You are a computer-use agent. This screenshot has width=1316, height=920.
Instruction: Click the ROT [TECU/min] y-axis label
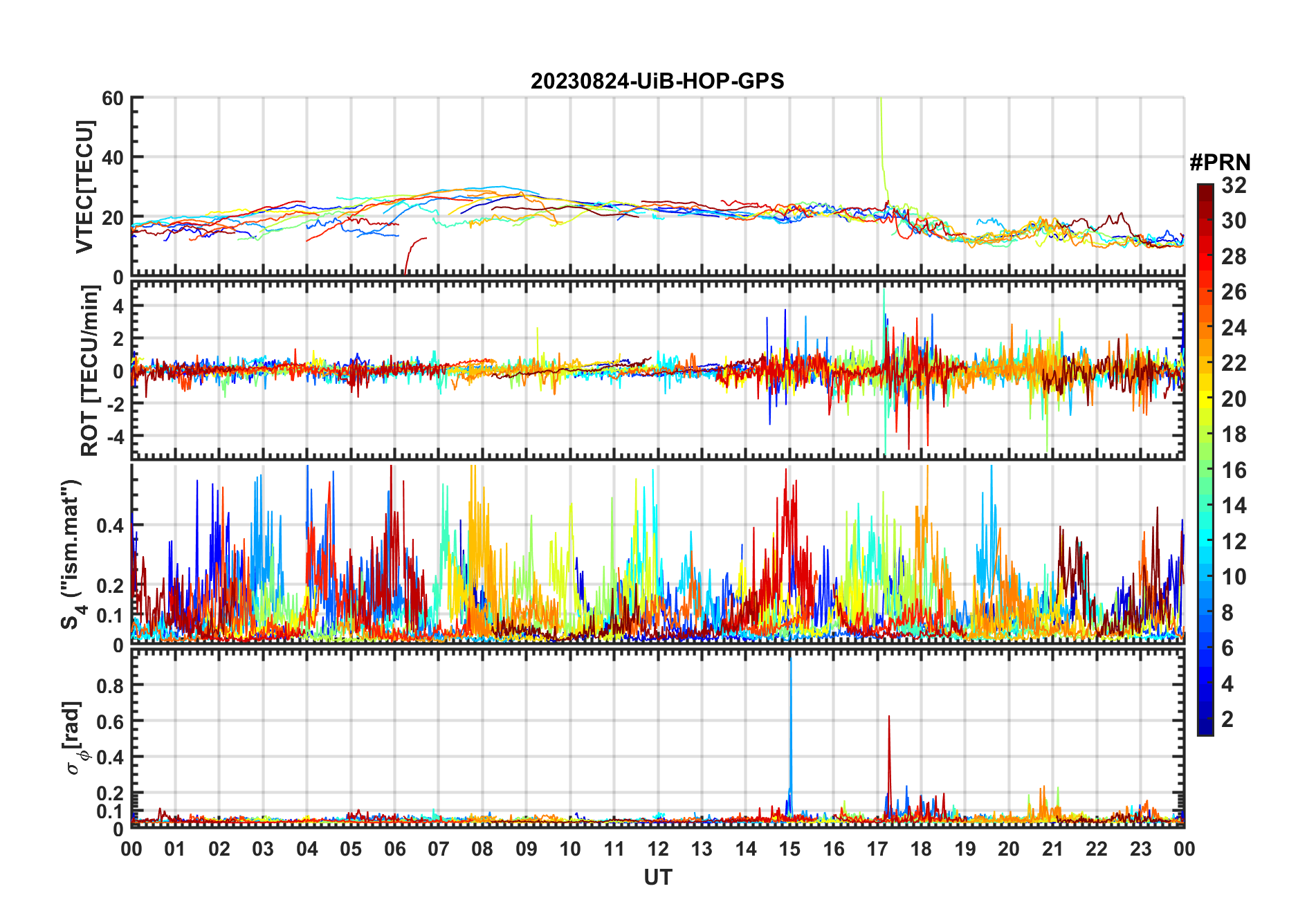click(89, 371)
